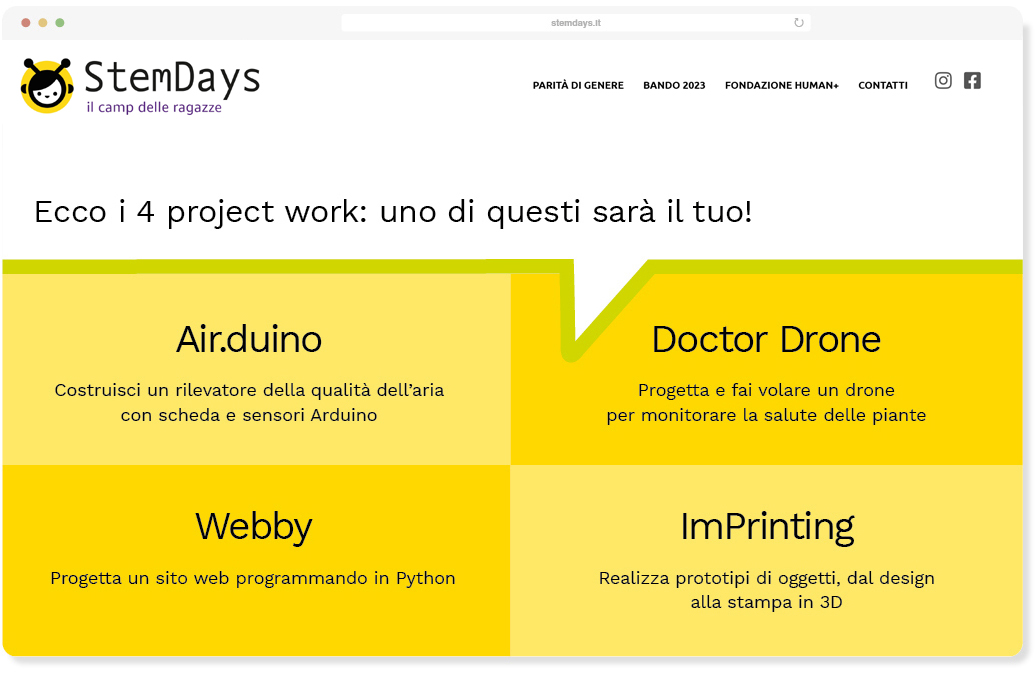
Task: Select the ImPrinting project title
Action: [x=767, y=527]
